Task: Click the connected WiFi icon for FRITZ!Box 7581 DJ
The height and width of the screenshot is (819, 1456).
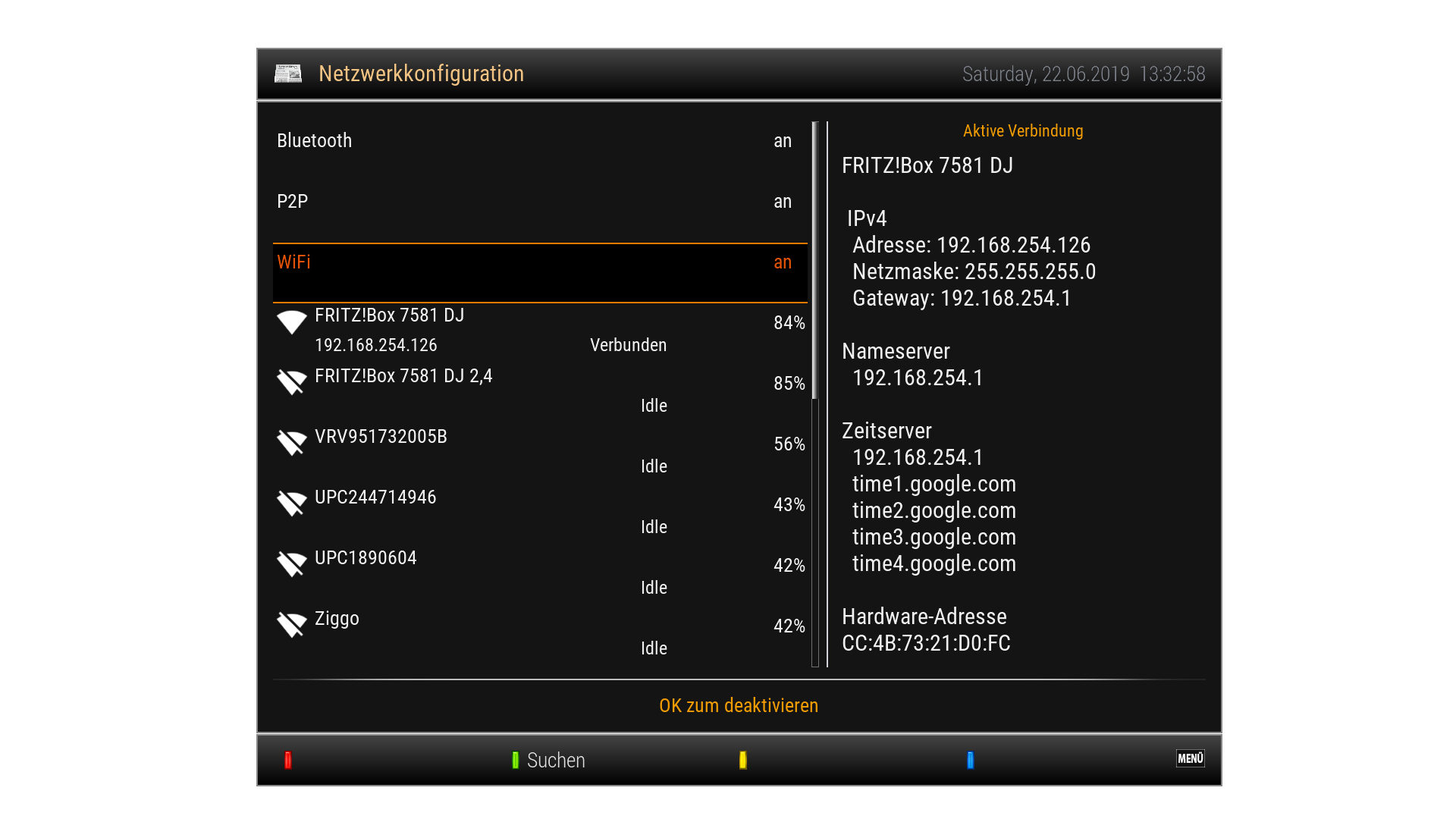Action: click(x=291, y=322)
